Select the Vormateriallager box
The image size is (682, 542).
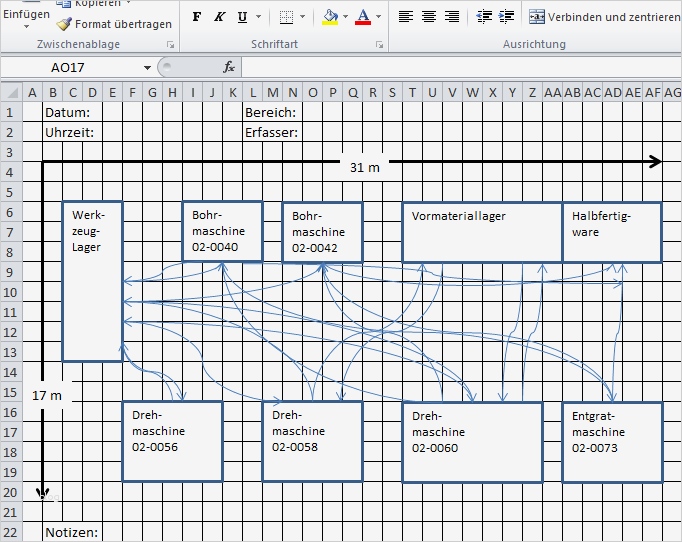[482, 232]
